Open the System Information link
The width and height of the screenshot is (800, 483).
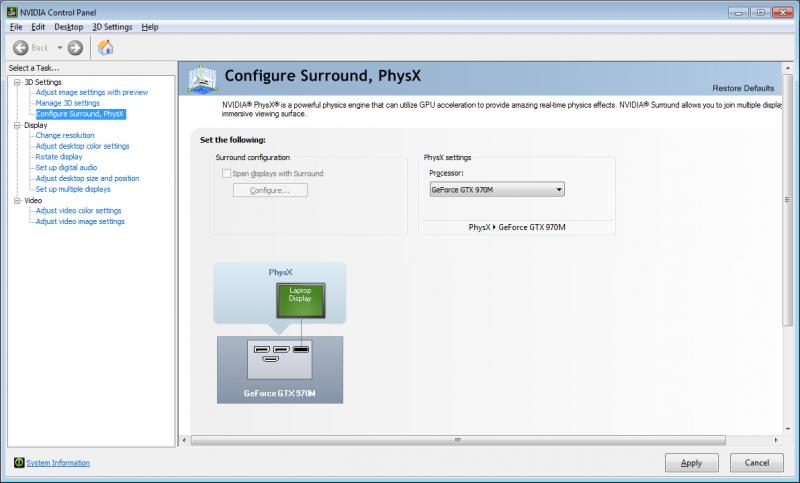coord(58,463)
